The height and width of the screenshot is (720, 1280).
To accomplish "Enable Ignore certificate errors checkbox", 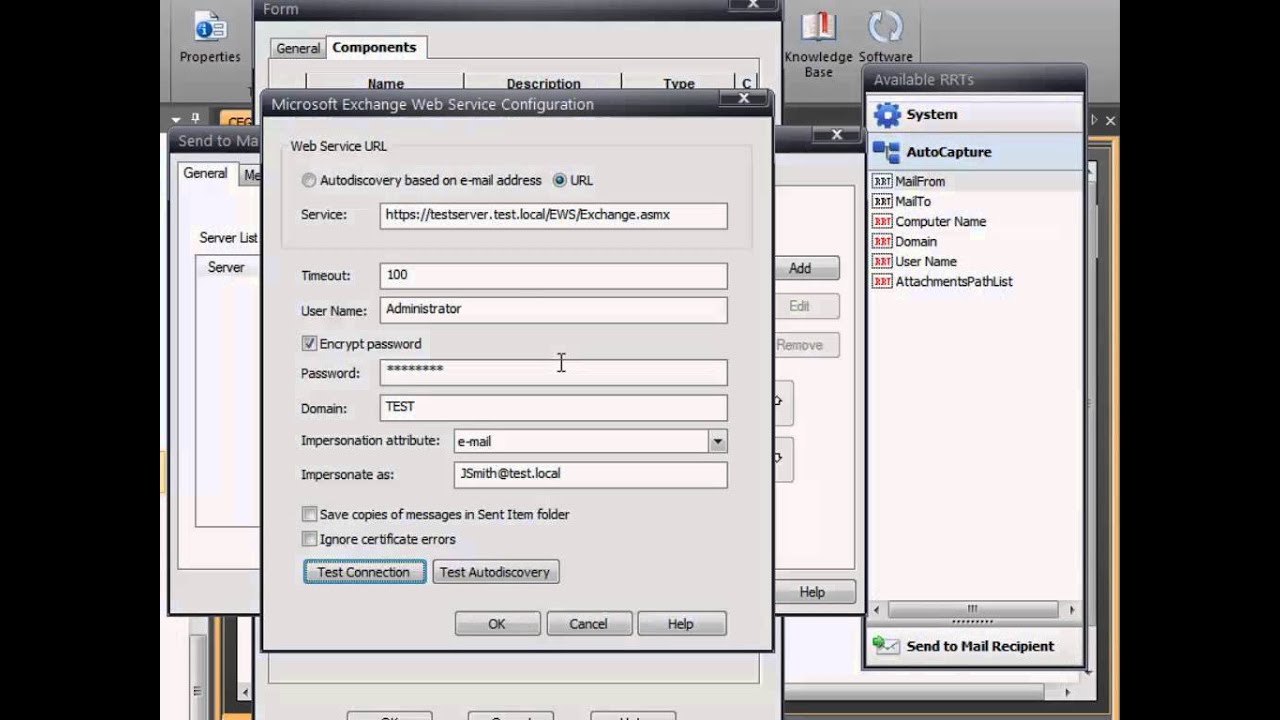I will tap(310, 539).
